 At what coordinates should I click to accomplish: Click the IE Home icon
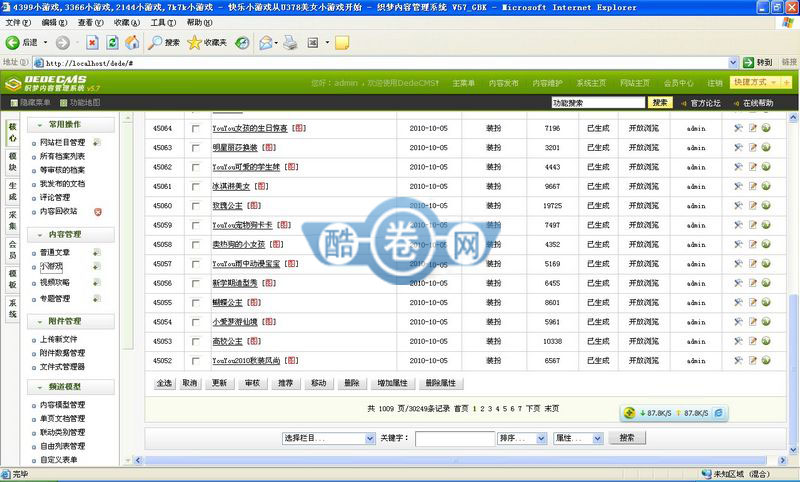132,42
